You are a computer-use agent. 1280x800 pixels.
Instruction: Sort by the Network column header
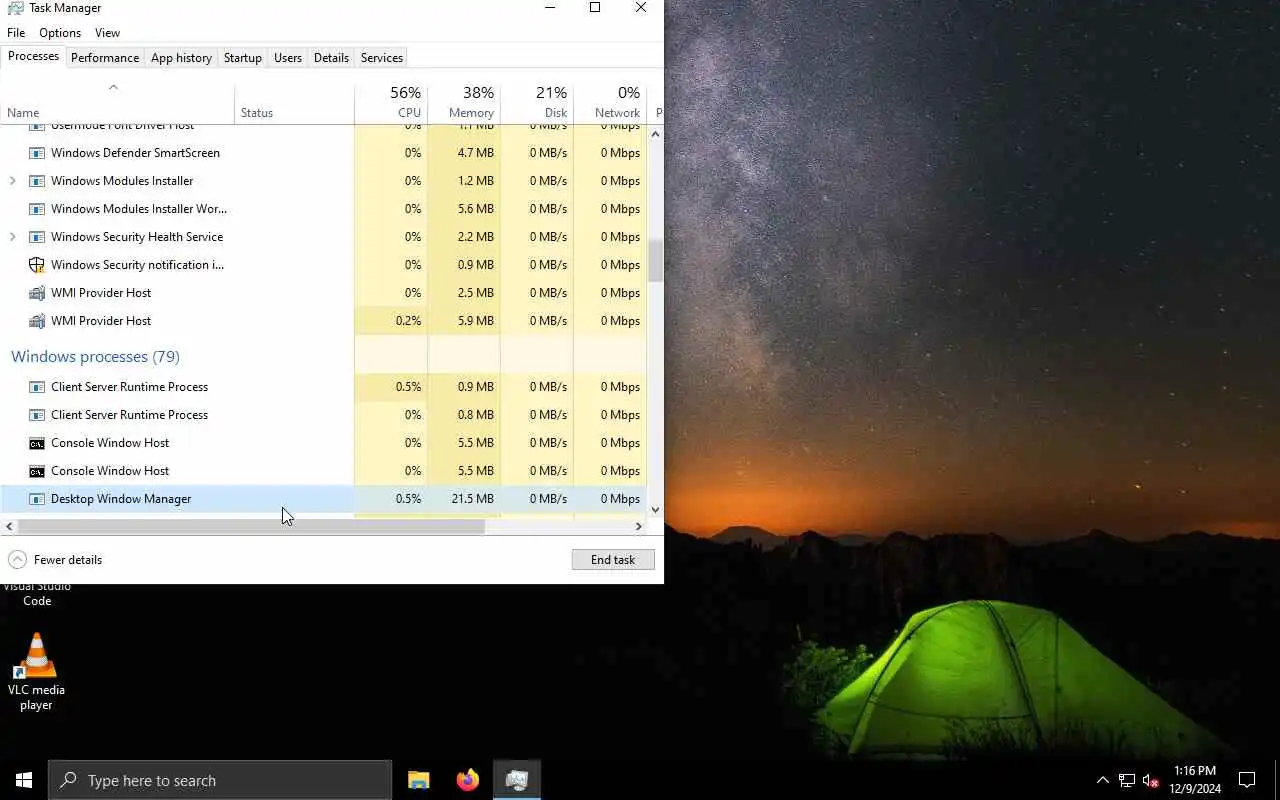[610, 101]
